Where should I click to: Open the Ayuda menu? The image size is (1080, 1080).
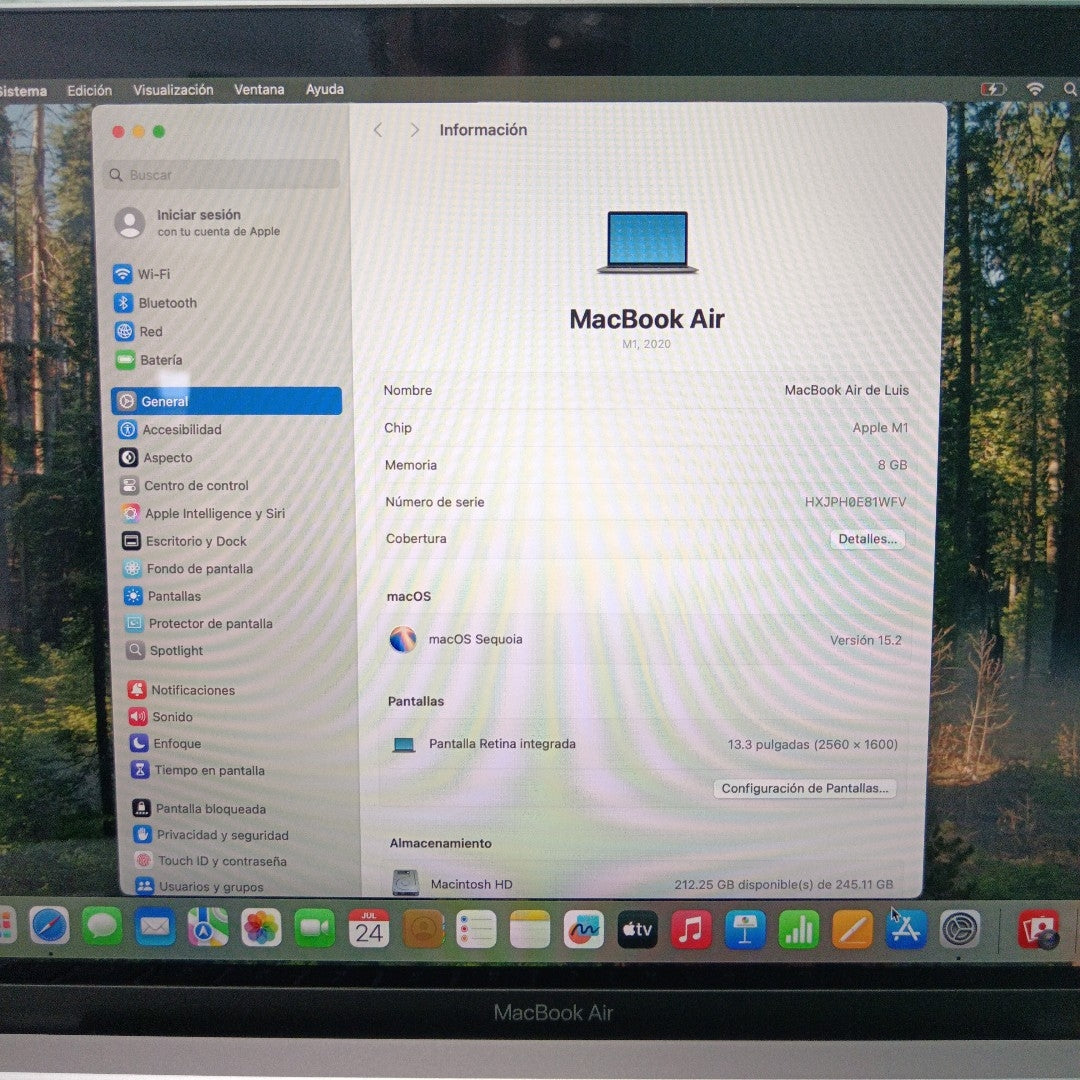(325, 90)
